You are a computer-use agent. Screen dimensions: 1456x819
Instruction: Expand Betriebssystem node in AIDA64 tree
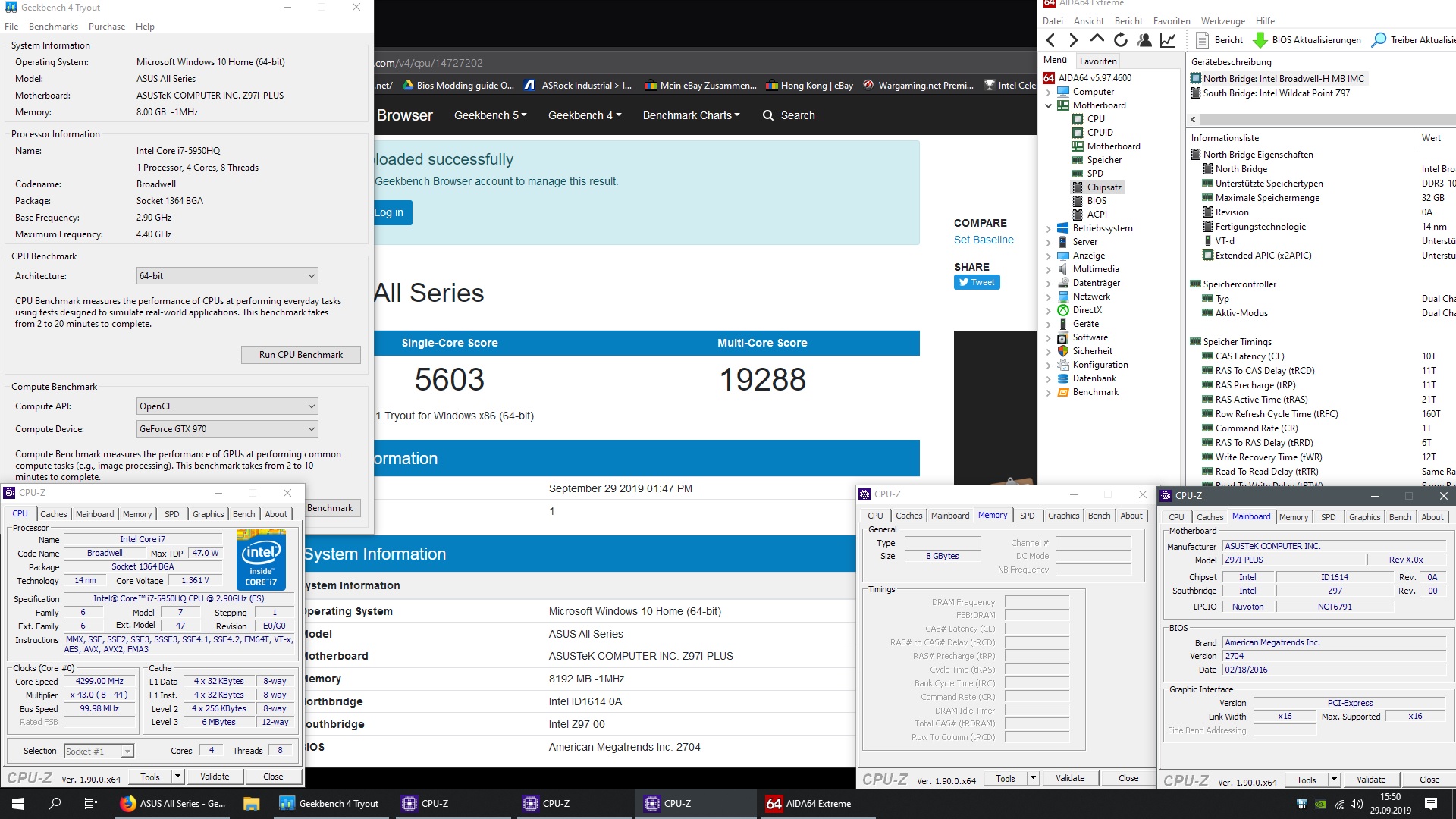pos(1048,228)
